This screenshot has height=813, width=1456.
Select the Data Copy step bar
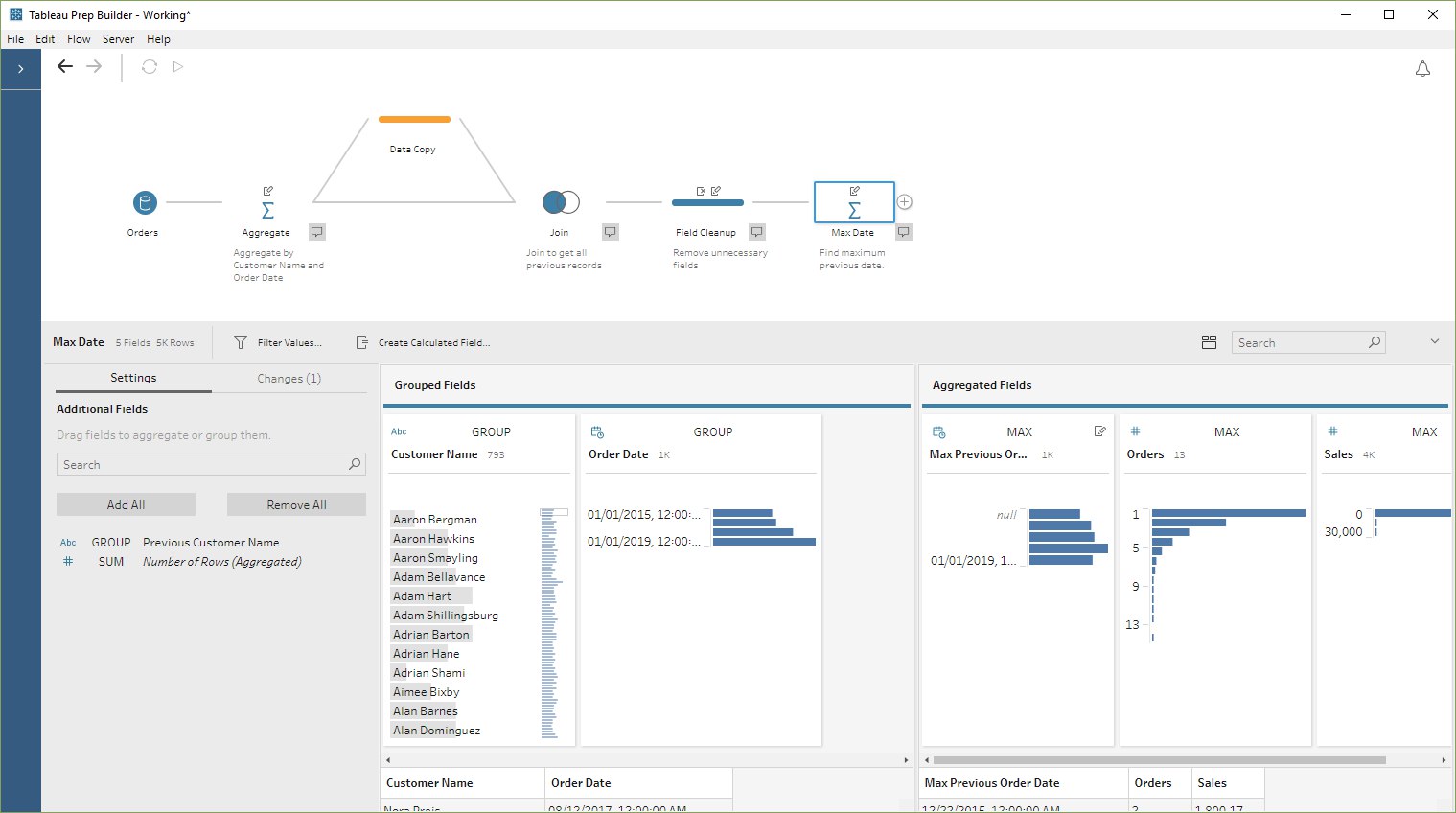click(414, 120)
